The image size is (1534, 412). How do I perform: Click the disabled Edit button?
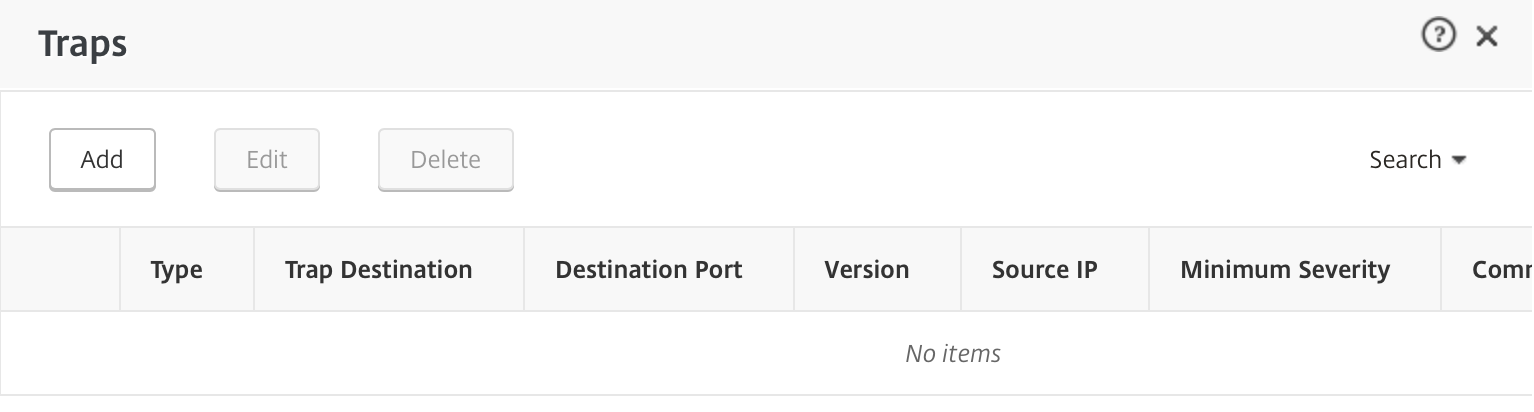coord(267,159)
